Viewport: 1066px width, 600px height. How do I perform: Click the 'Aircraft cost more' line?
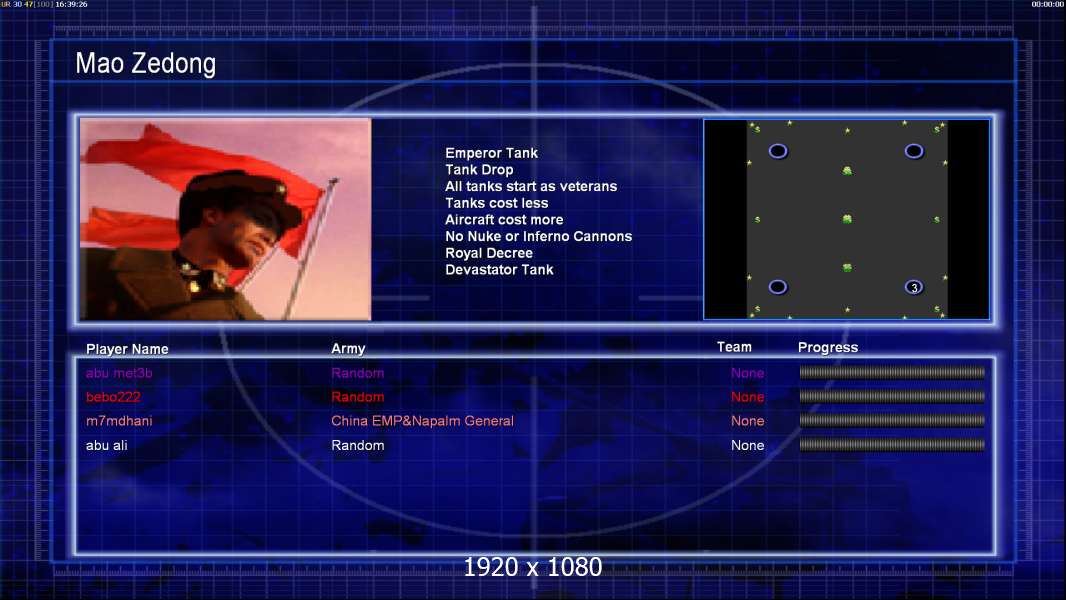(x=504, y=219)
